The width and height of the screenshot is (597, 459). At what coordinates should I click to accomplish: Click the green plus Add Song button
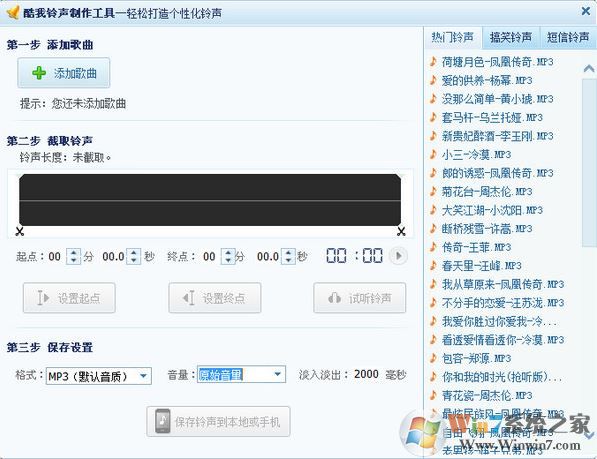point(64,73)
